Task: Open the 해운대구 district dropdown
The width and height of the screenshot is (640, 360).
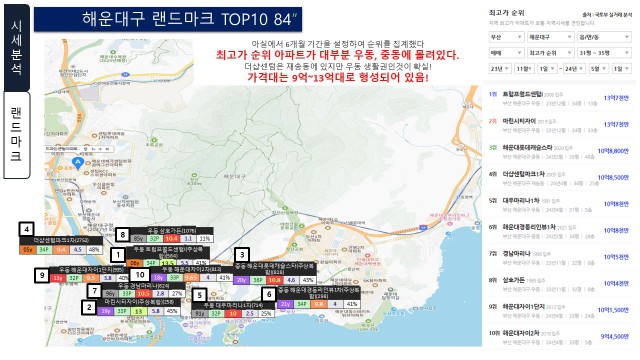Action: [x=551, y=37]
